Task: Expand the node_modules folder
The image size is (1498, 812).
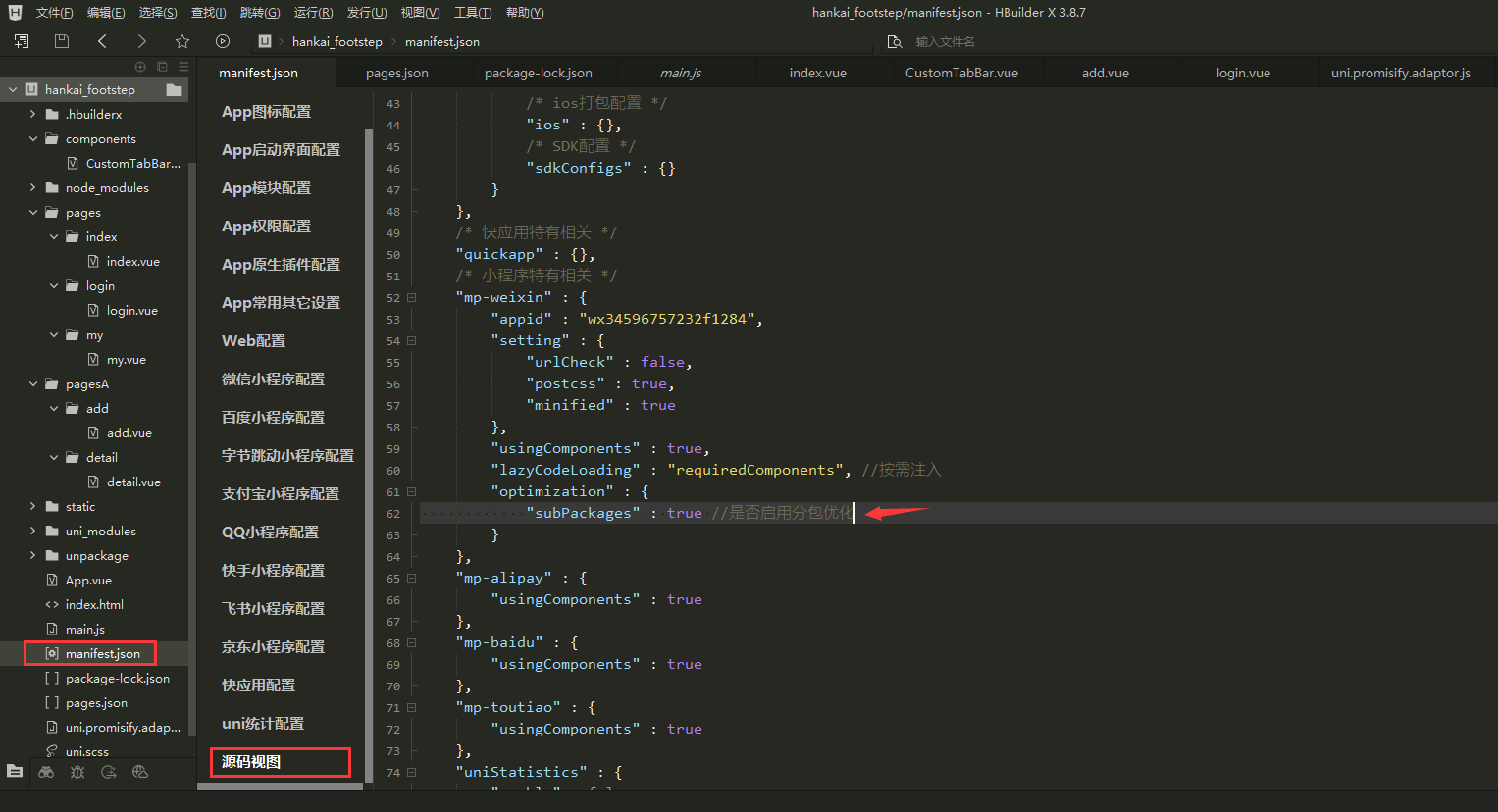Action: pos(33,187)
